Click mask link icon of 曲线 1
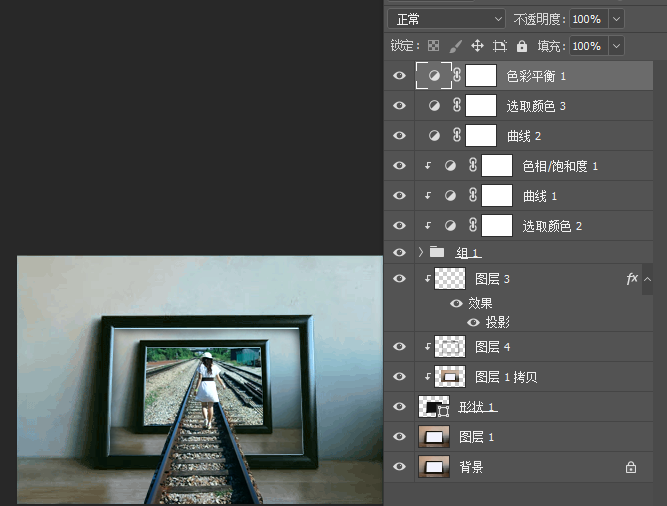This screenshot has height=506, width=667. (x=473, y=195)
